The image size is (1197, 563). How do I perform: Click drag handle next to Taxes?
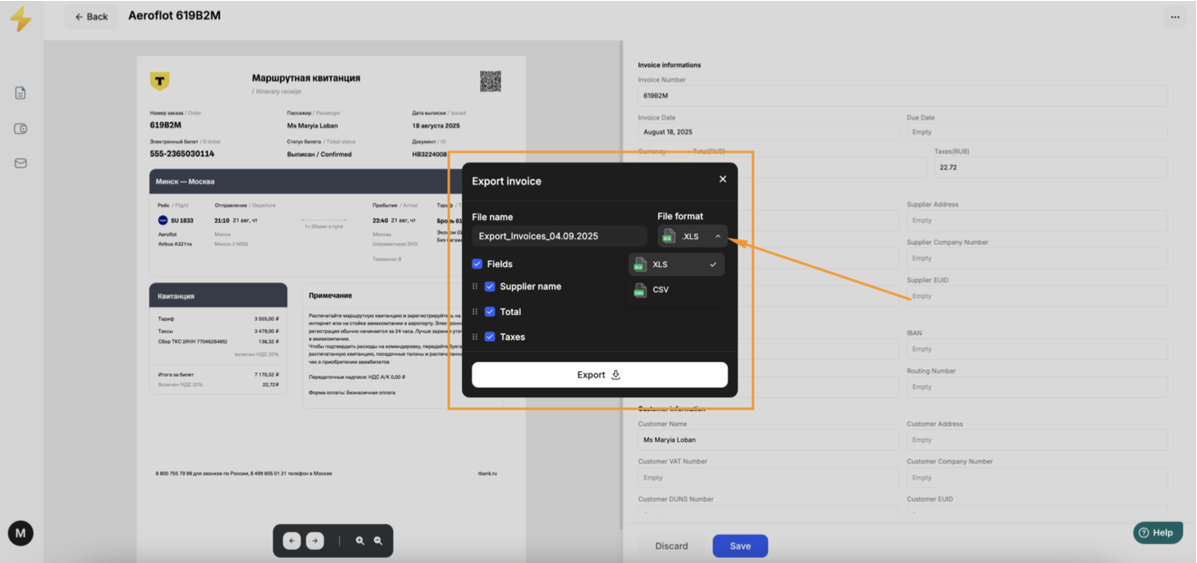[x=475, y=336]
